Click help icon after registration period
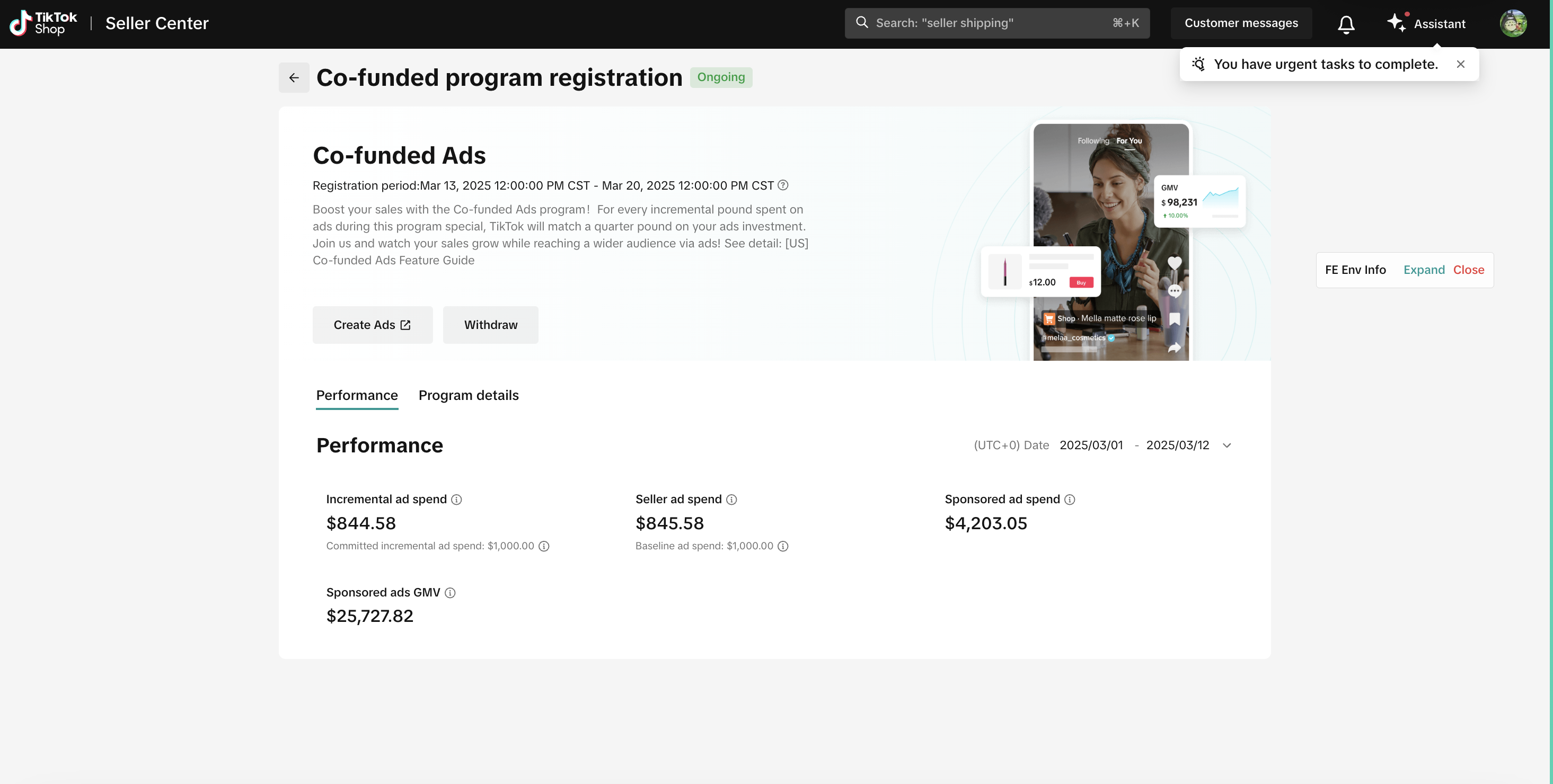This screenshot has width=1553, height=784. 782,185
